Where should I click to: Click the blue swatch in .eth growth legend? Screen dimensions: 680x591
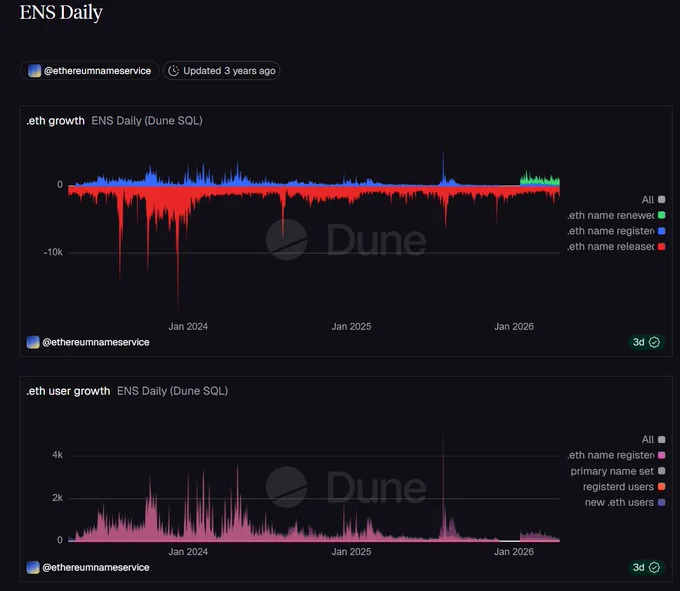[661, 231]
